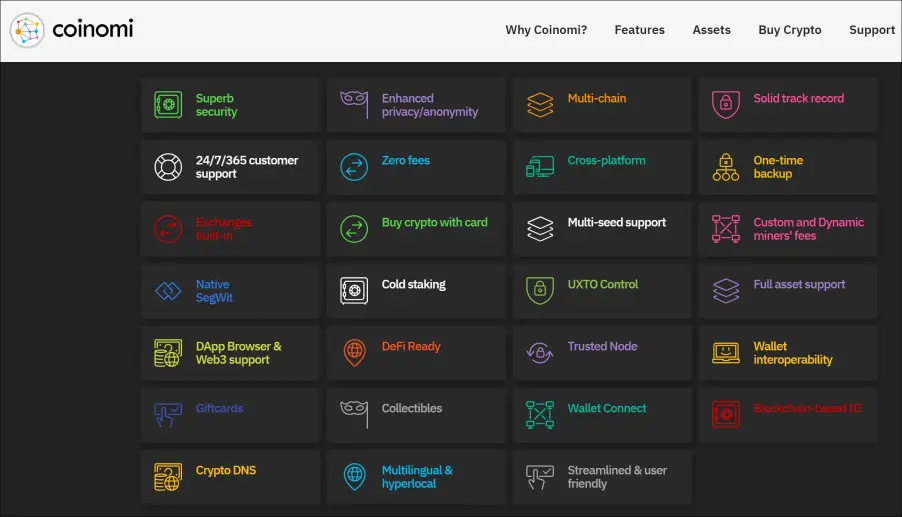Click the Cross-platform devices icon
Viewport: 902px width, 517px height.
[540, 167]
